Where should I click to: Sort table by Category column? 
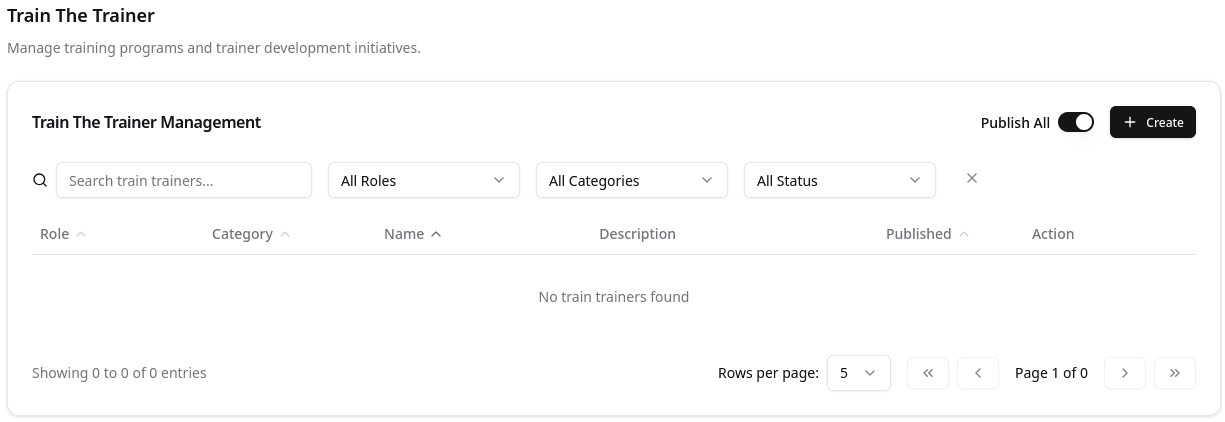(x=251, y=234)
